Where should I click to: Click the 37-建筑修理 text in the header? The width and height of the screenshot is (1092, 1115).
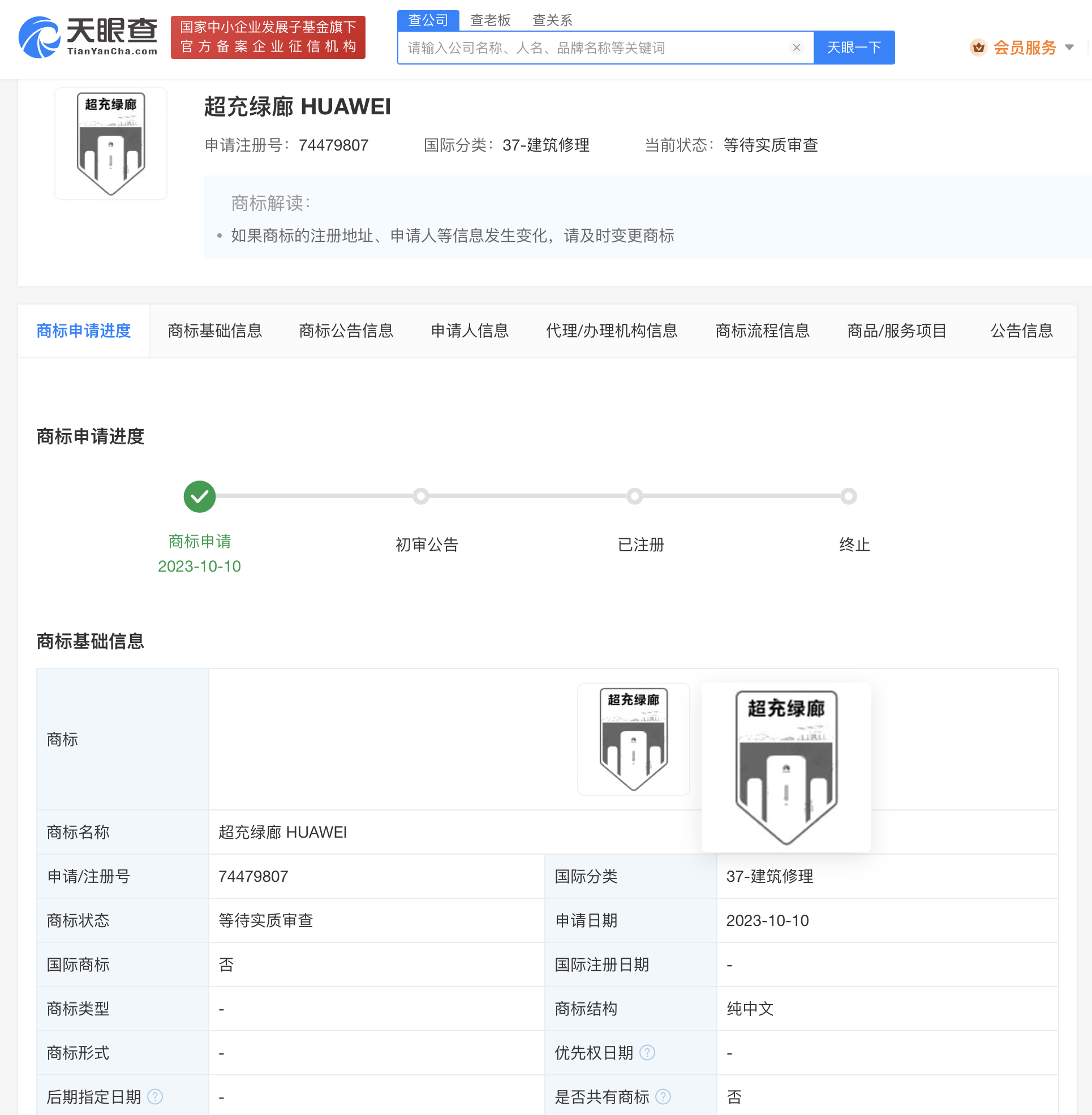click(546, 145)
